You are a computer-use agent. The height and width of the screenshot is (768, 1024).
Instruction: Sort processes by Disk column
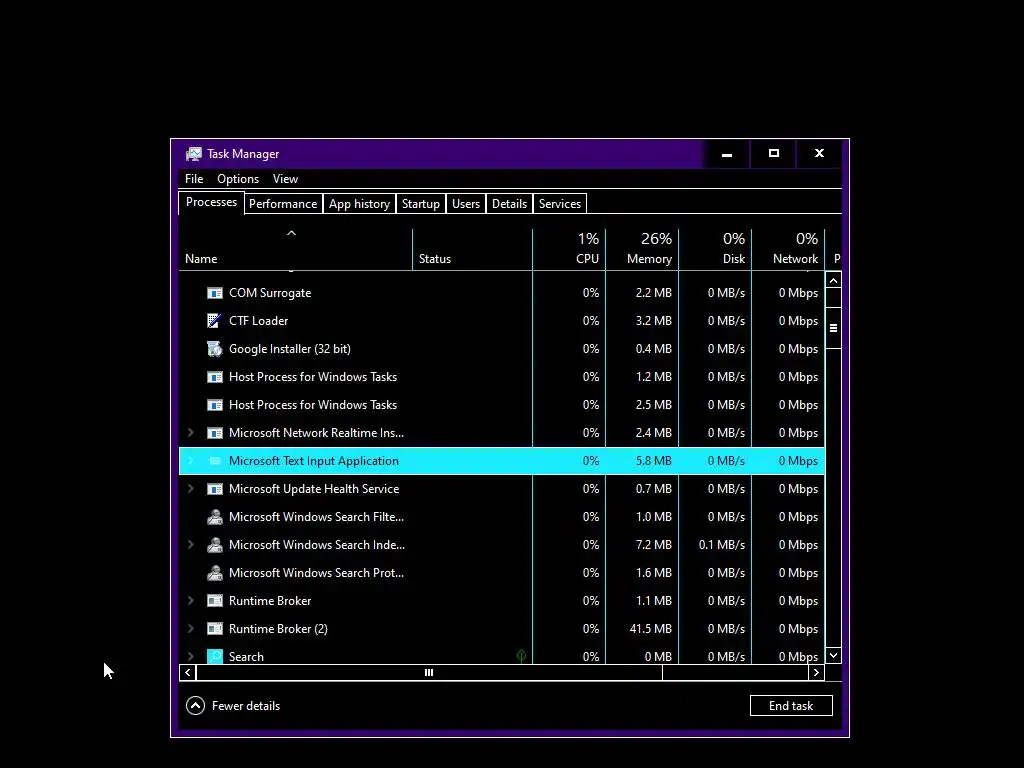(715, 249)
